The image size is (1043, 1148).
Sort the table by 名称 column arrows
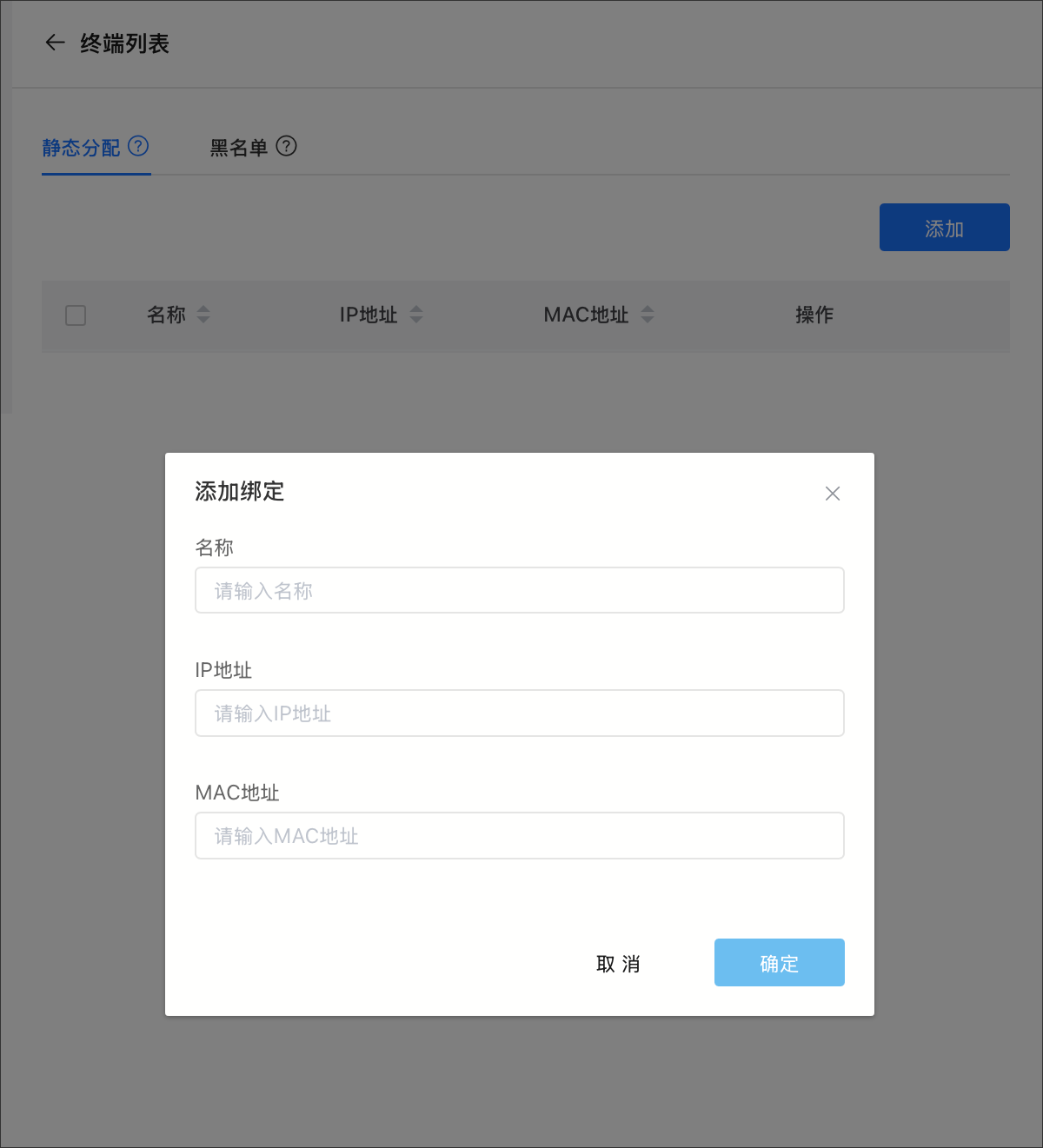tap(203, 315)
